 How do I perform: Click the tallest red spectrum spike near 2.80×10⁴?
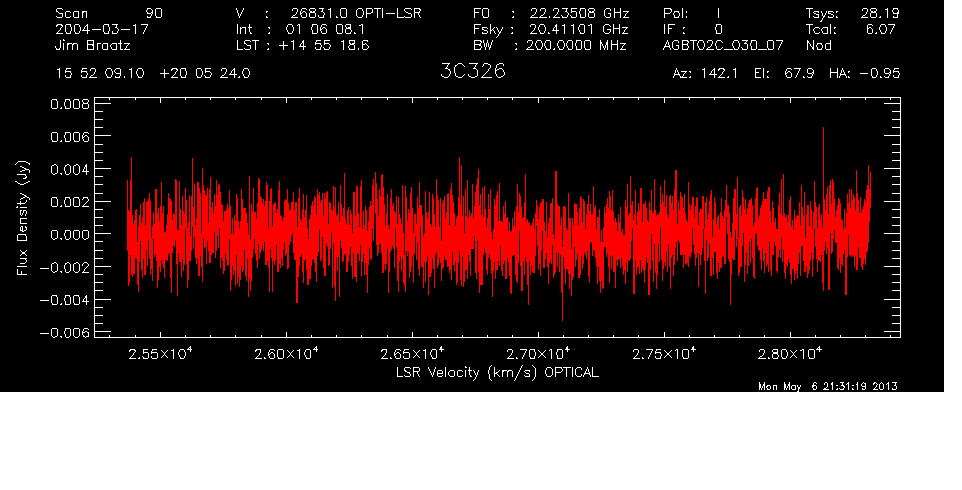coord(823,132)
